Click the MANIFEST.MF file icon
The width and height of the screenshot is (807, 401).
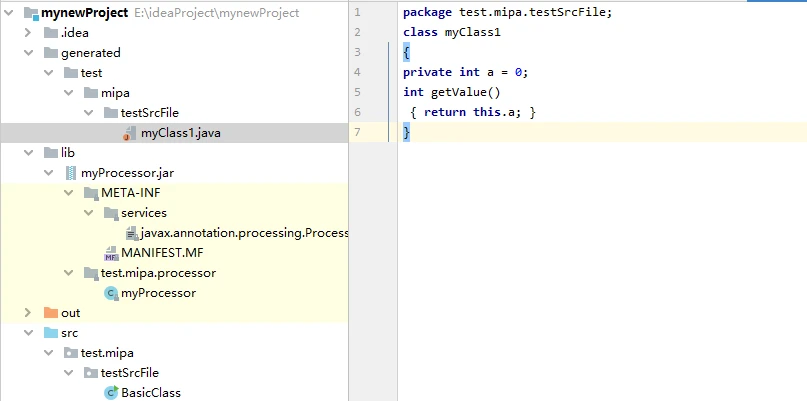[x=111, y=253]
